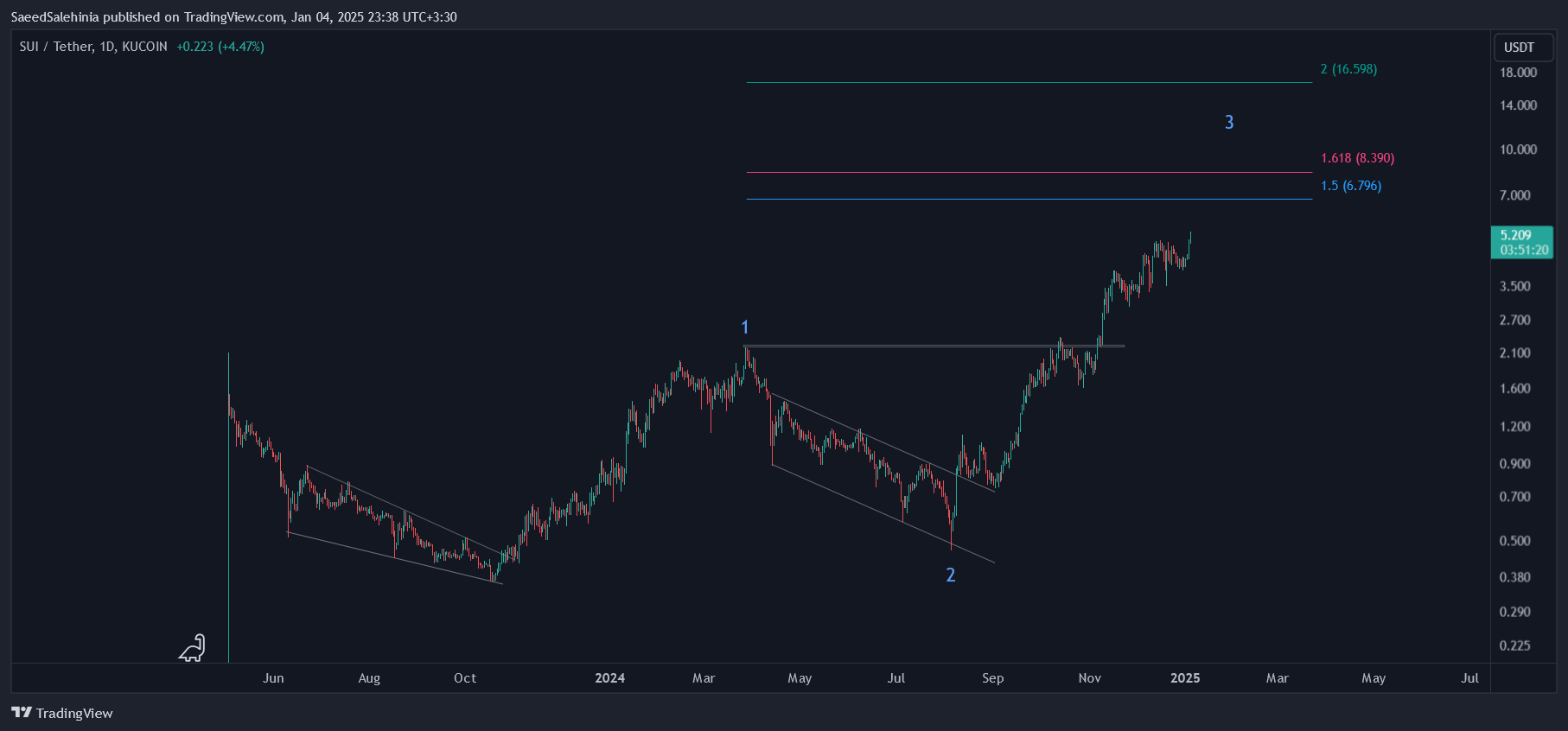1568x731 pixels.
Task: Click wave label 2 below the August low
Action: click(x=951, y=575)
